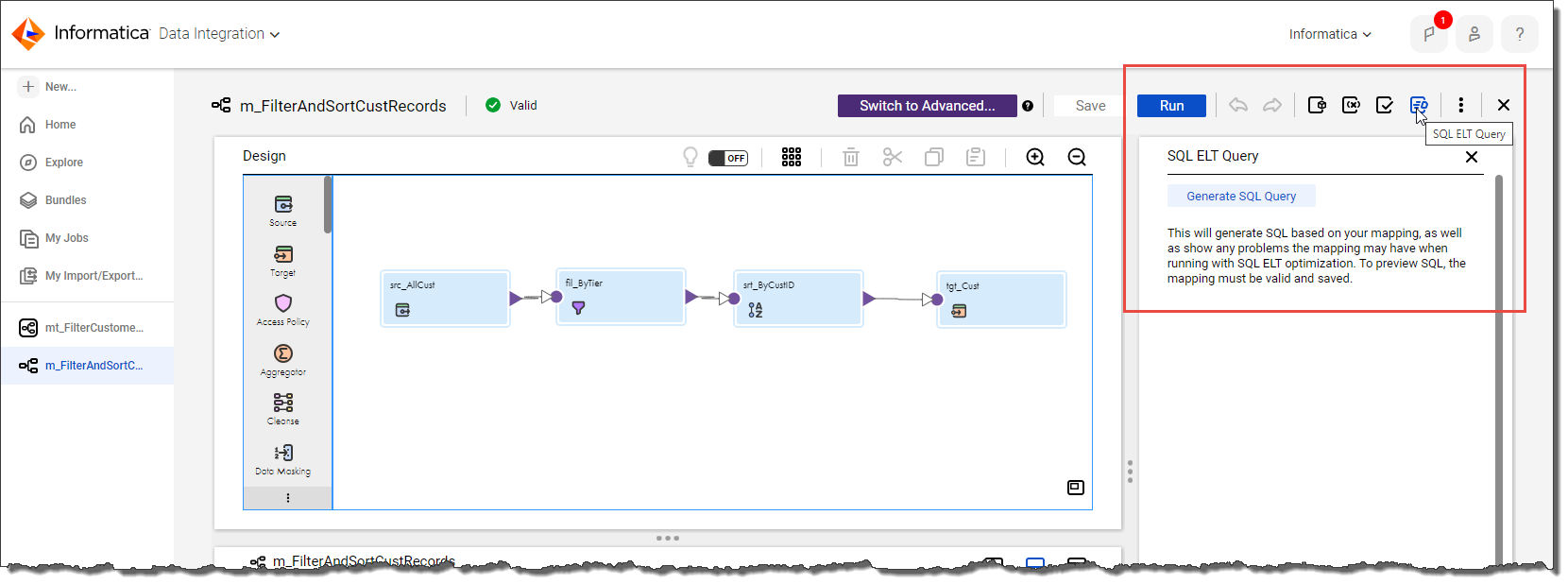Click the paste clipboard icon

976,157
